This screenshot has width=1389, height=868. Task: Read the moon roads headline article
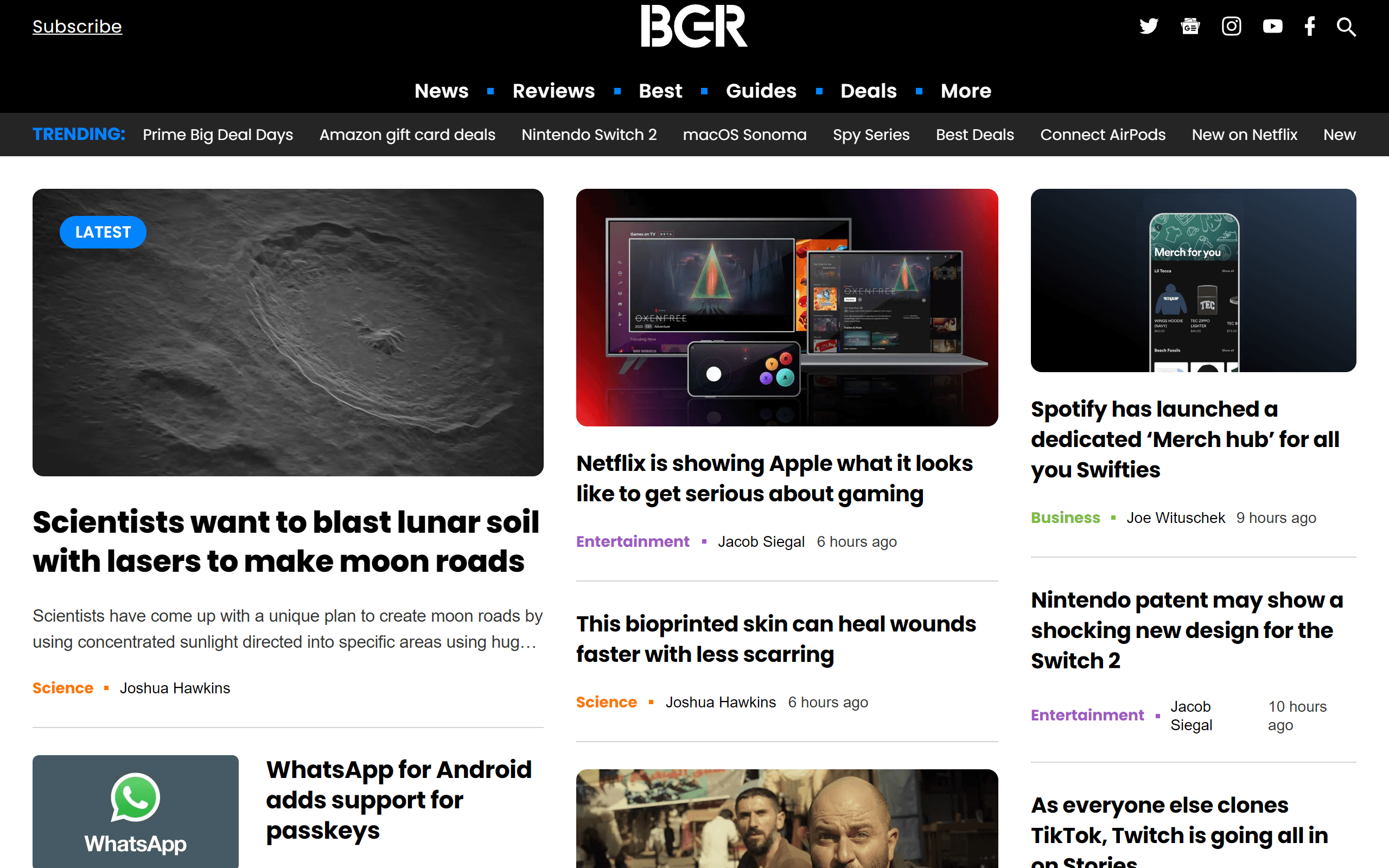tap(286, 541)
